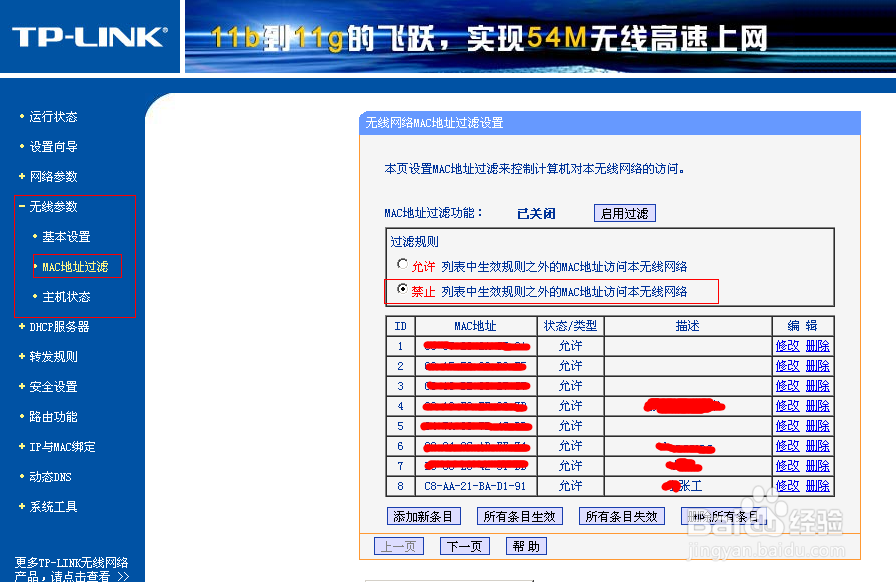Click 删除 for entry ID 2
896x582 pixels.
(x=818, y=366)
